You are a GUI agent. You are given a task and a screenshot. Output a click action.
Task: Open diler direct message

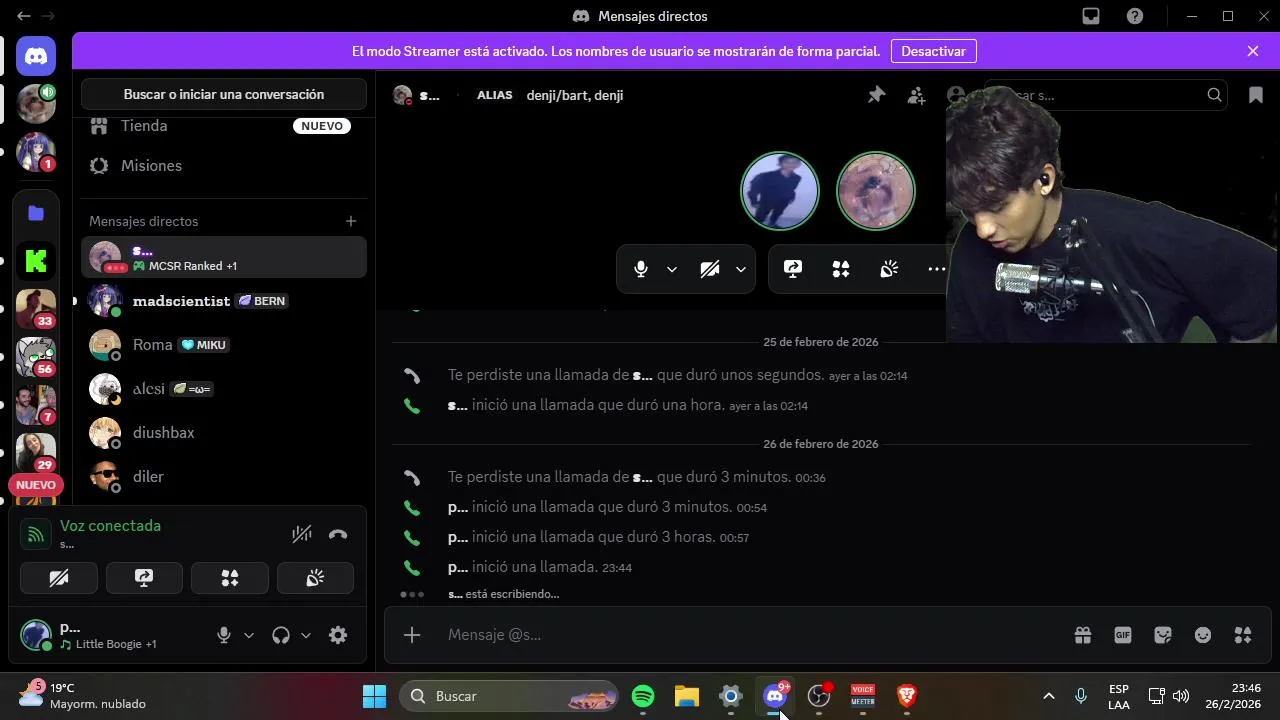(224, 477)
